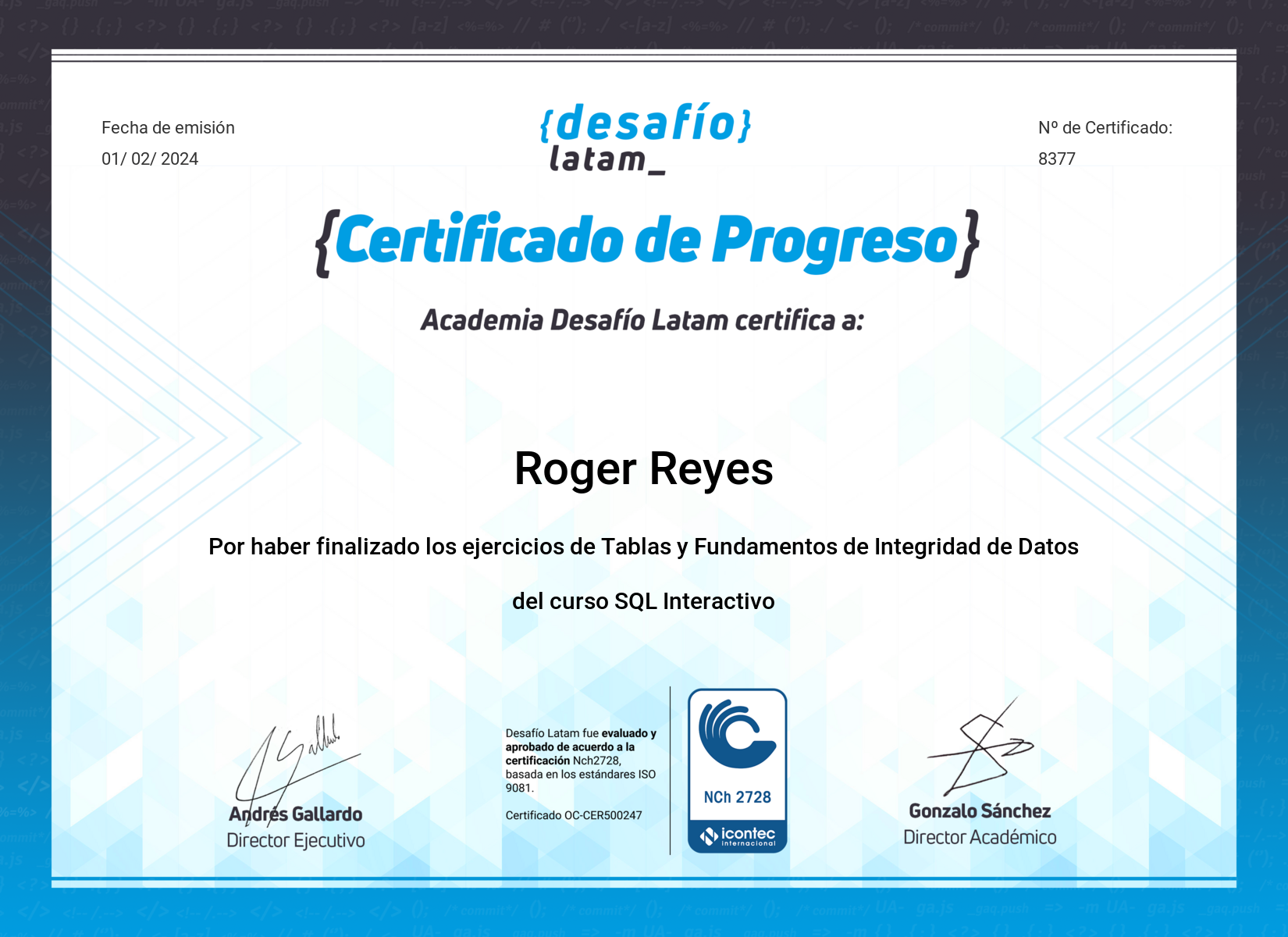Click the Icontec NCh 2728 certification badge

pos(738,771)
